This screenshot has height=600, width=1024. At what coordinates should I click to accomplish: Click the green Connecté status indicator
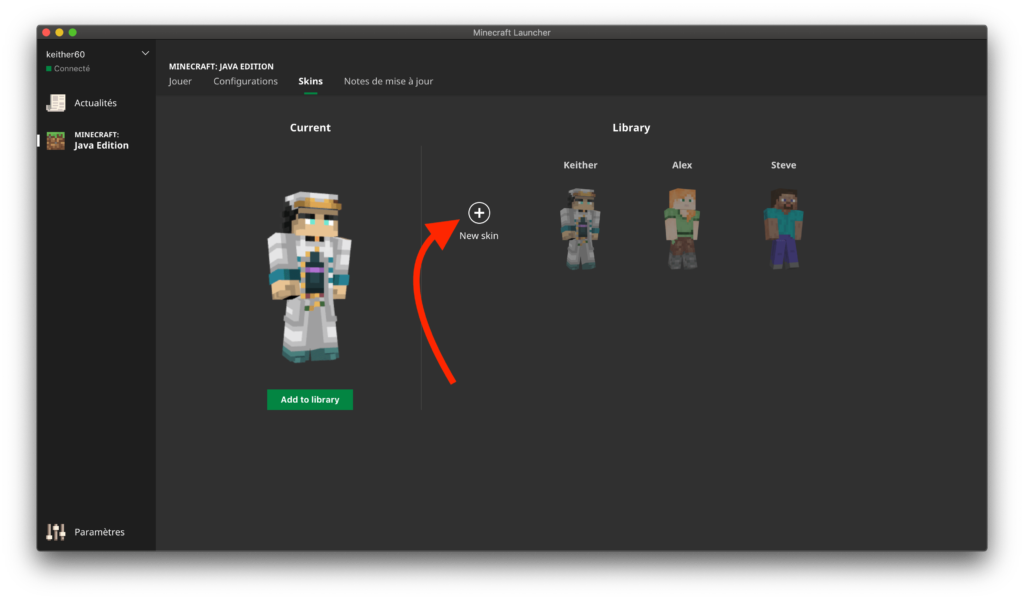47,68
